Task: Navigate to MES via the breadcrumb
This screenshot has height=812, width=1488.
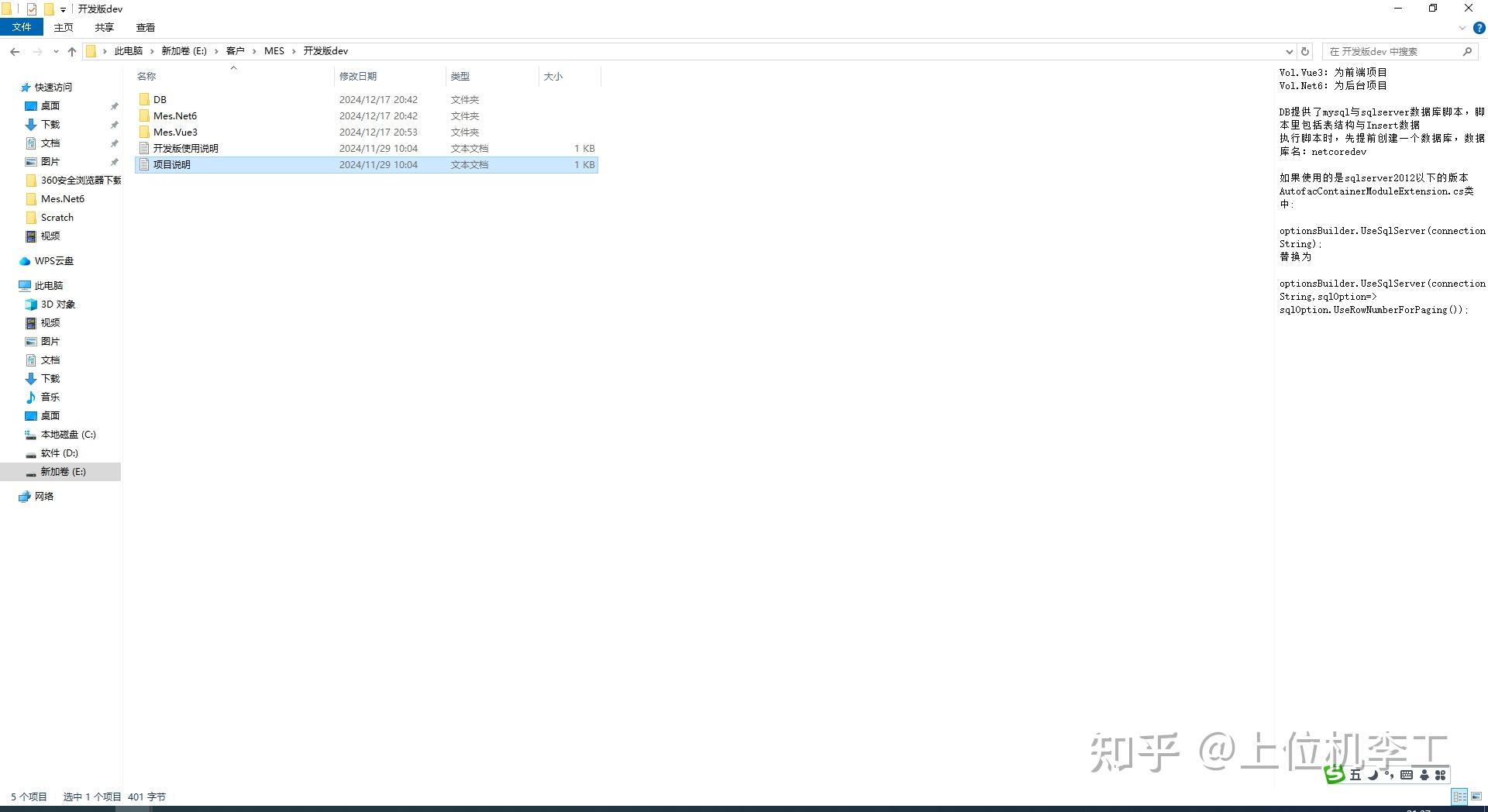Action: coord(274,51)
